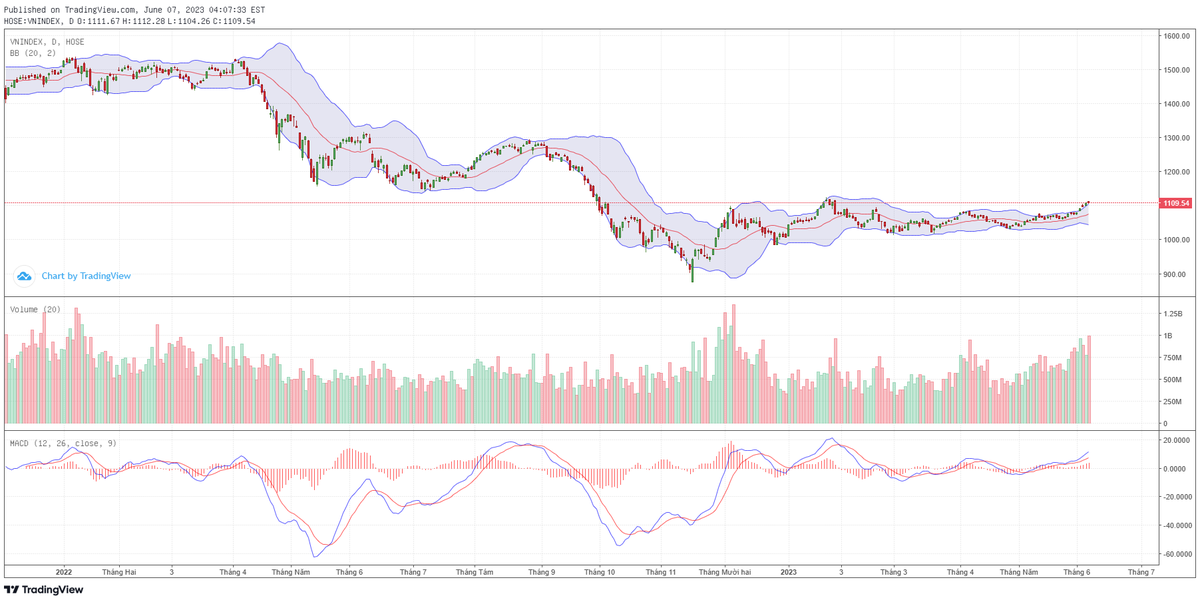Click the VNINDEX, D, HOSE symbol legend

point(47,42)
